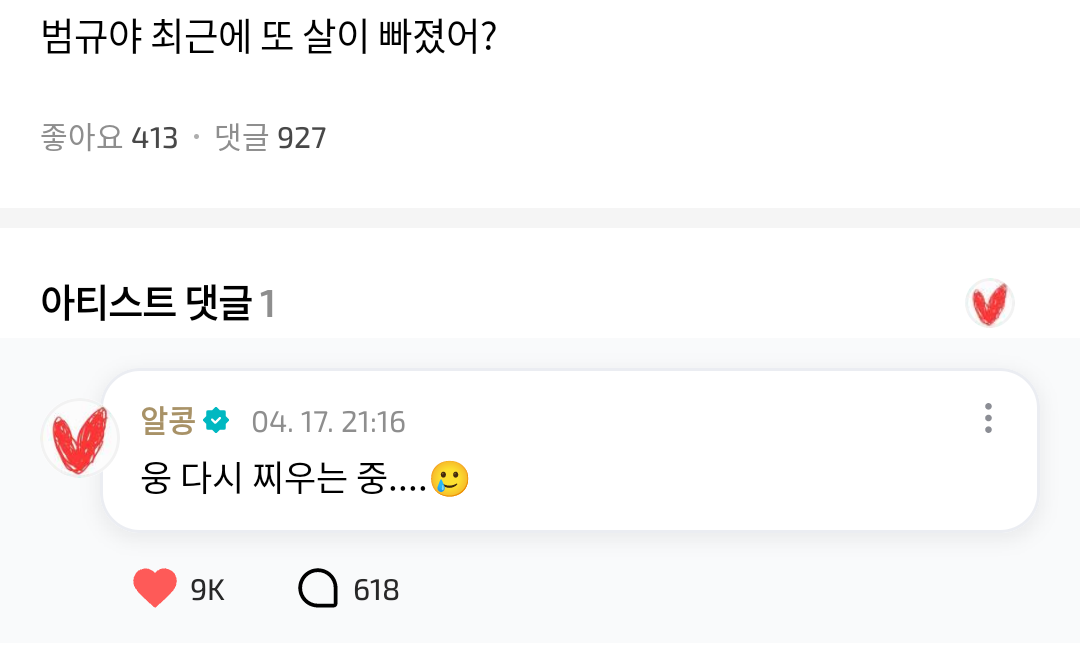
Task: Tap the 927 comments number
Action: pos(302,138)
